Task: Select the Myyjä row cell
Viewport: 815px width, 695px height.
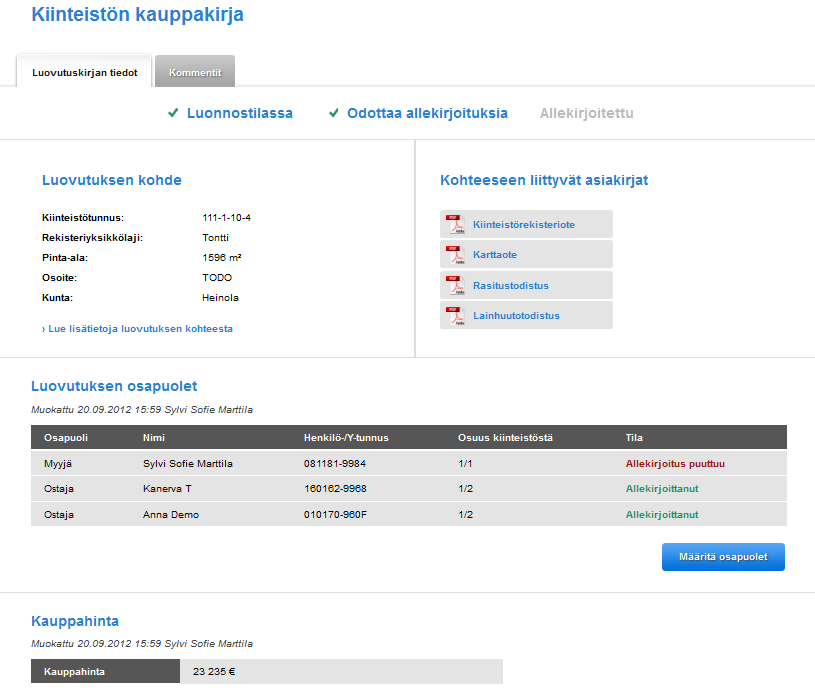Action: pos(58,463)
